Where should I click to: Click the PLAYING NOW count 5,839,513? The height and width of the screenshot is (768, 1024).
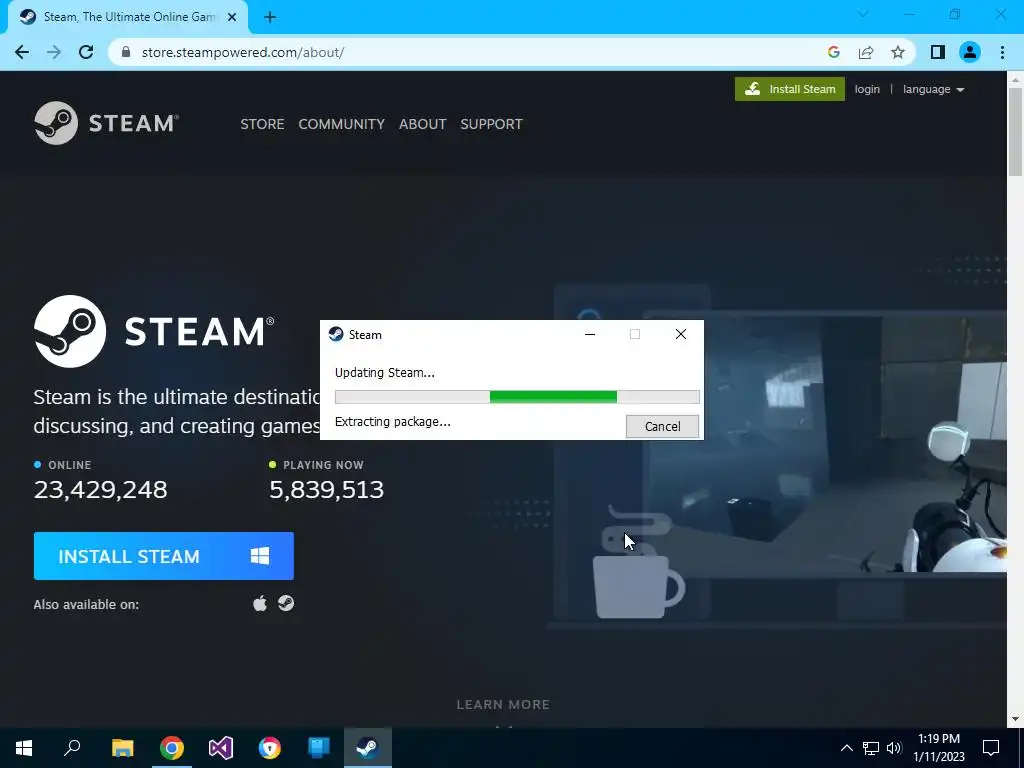(327, 490)
